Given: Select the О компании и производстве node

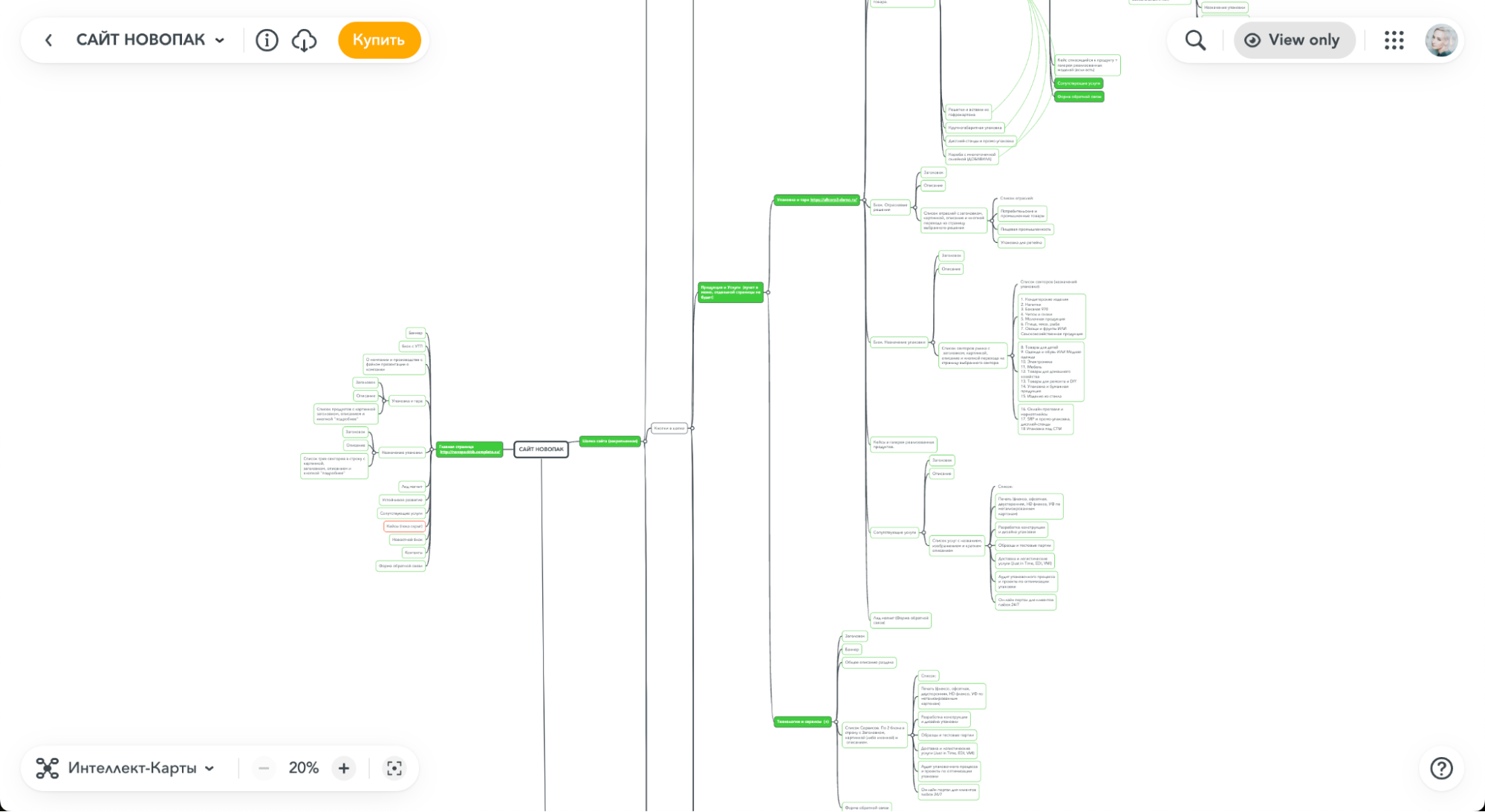Looking at the screenshot, I should tap(394, 364).
